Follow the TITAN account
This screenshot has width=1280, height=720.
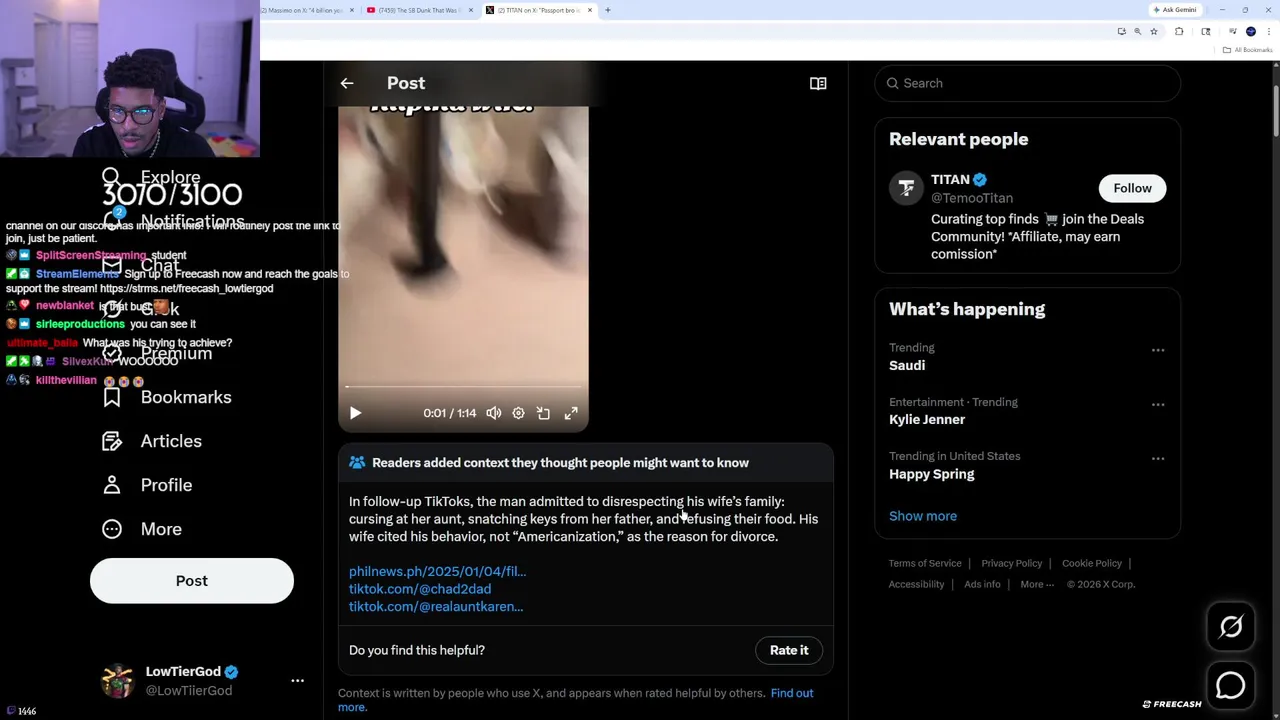[x=1132, y=188]
